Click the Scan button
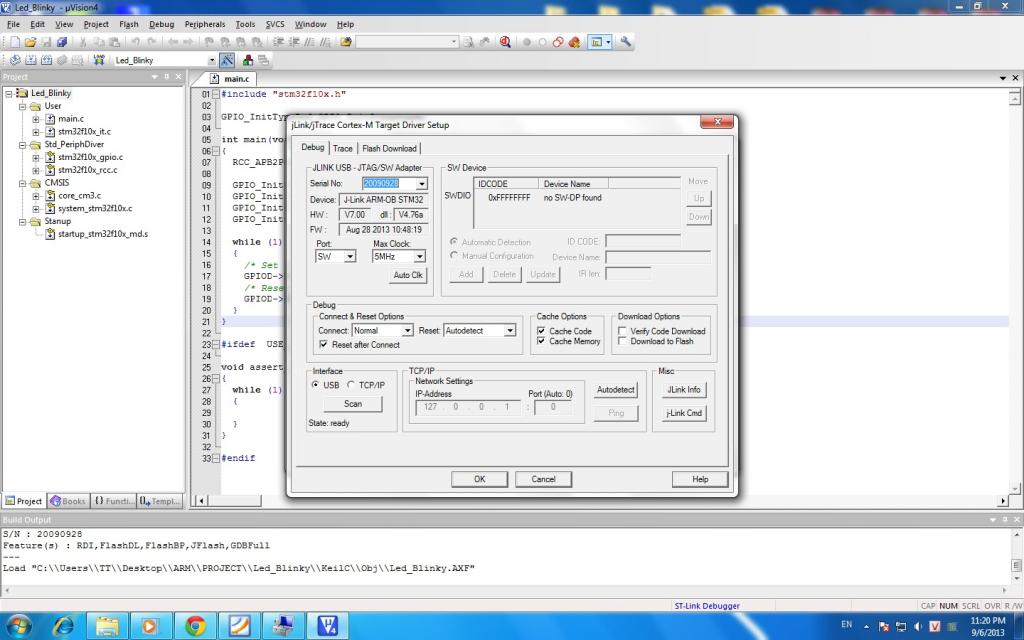The image size is (1024, 640). 353,404
